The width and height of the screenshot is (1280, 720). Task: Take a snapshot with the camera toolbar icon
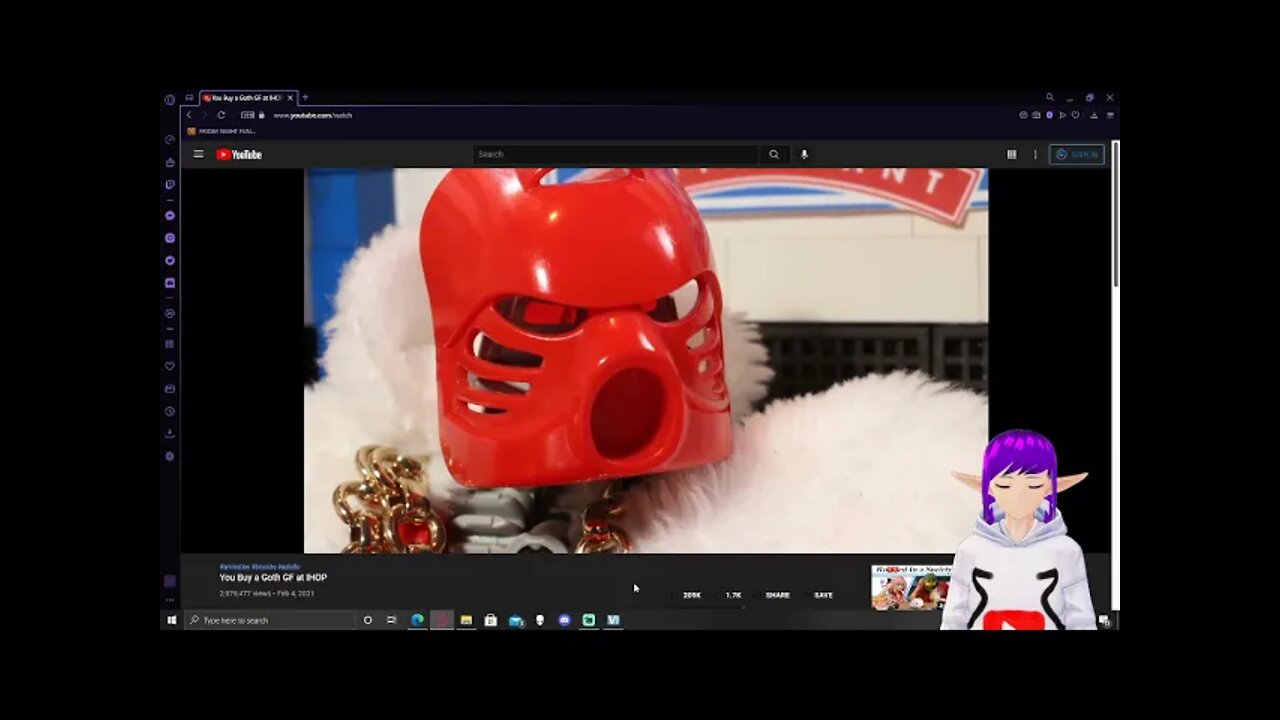coord(1036,115)
